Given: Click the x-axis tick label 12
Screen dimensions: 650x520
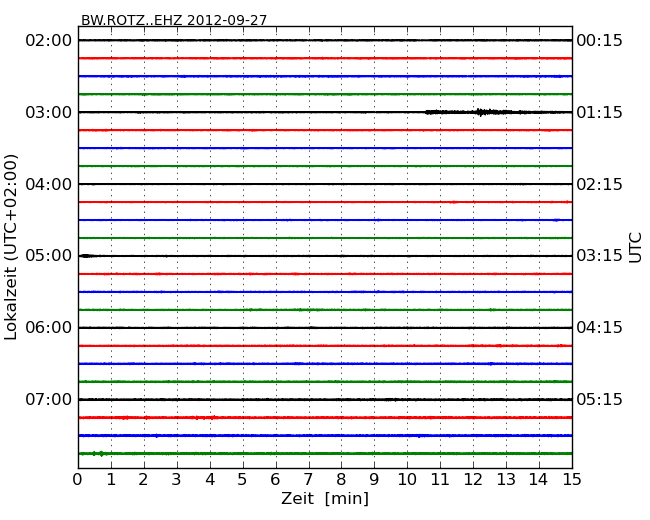Looking at the screenshot, I should tap(473, 479).
